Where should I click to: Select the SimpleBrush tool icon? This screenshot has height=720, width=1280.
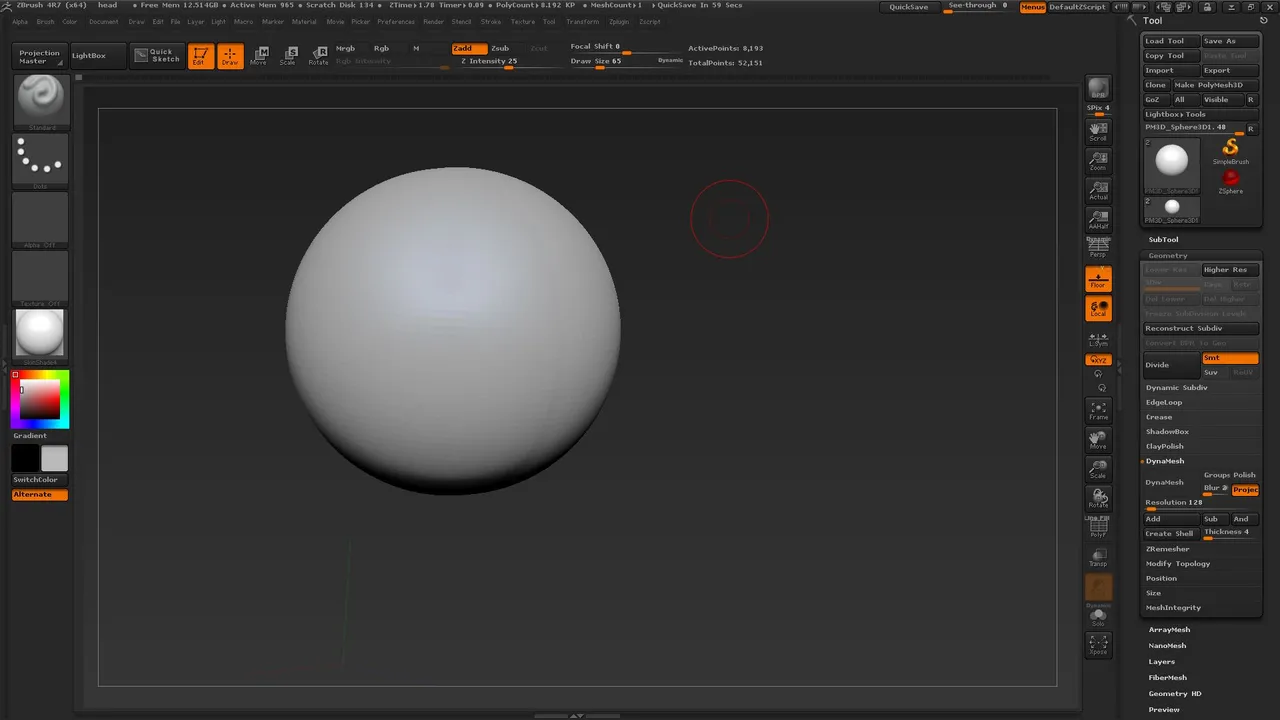point(1230,151)
